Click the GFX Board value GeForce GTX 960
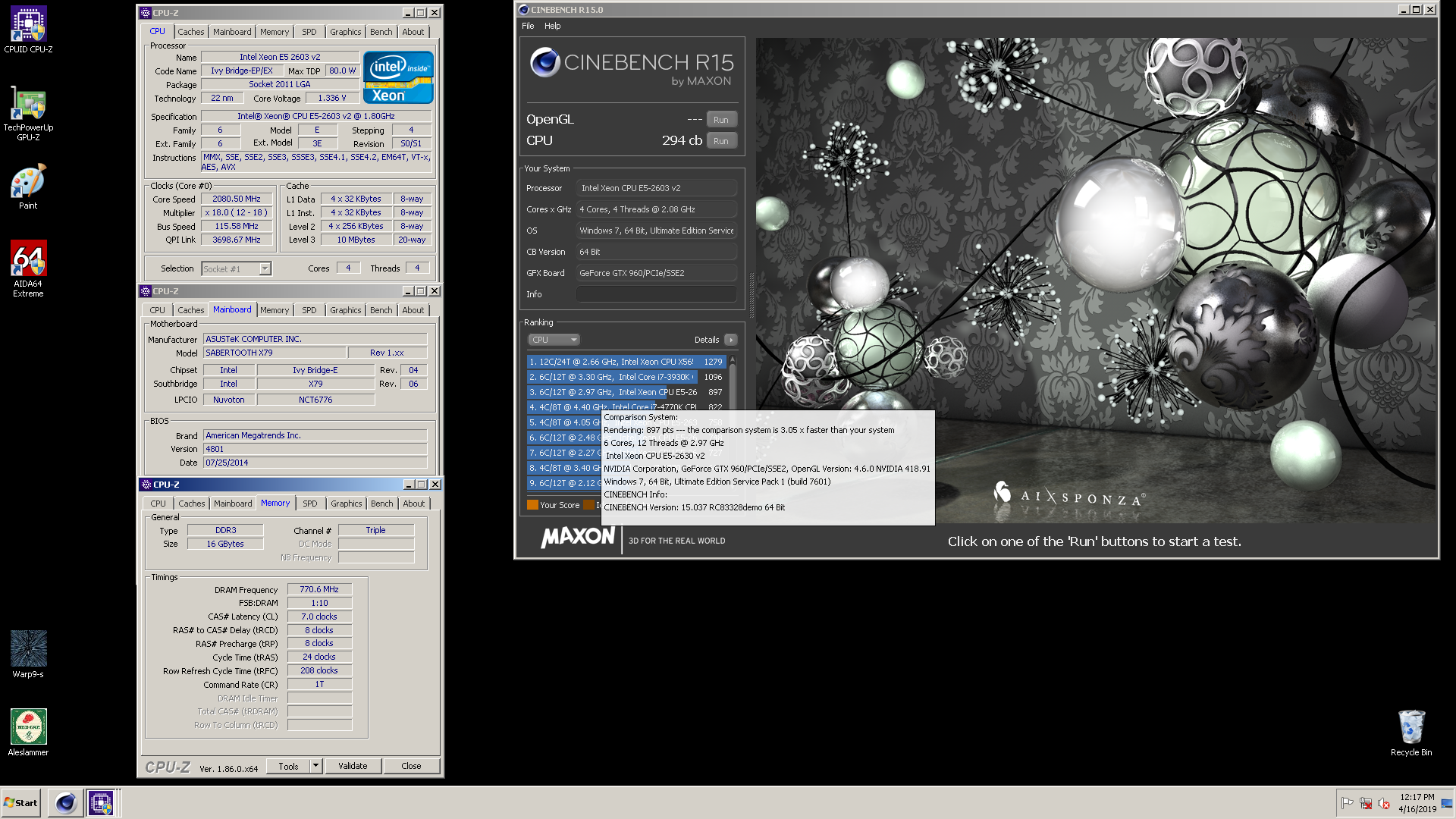This screenshot has width=1456, height=819. point(656,273)
